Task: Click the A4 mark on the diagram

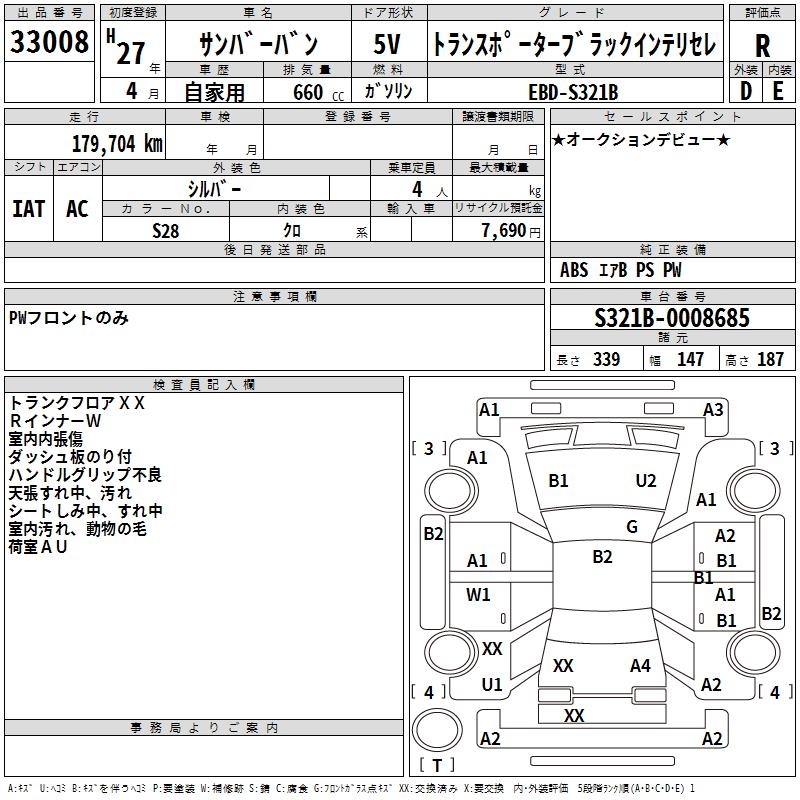Action: (640, 666)
